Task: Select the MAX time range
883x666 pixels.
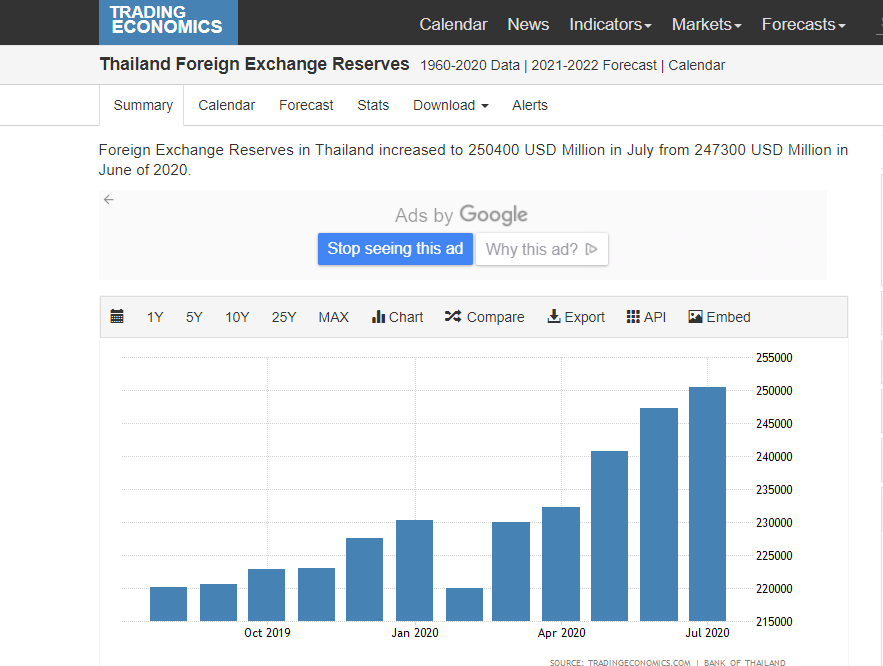Action: click(333, 317)
